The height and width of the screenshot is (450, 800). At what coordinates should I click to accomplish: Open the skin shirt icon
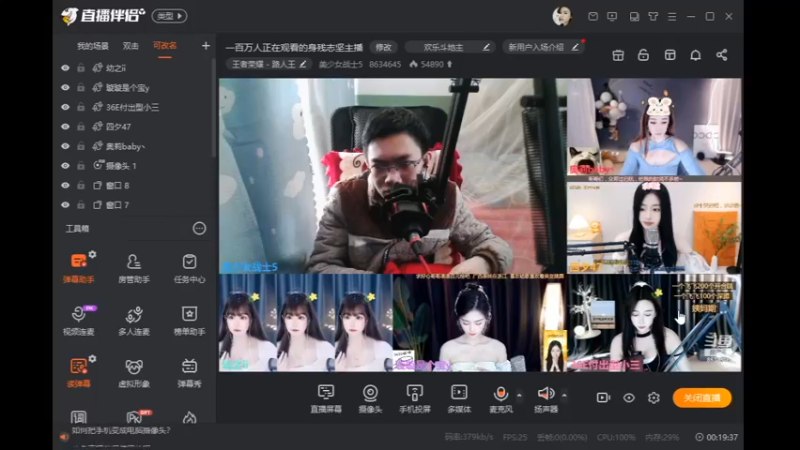[x=653, y=16]
